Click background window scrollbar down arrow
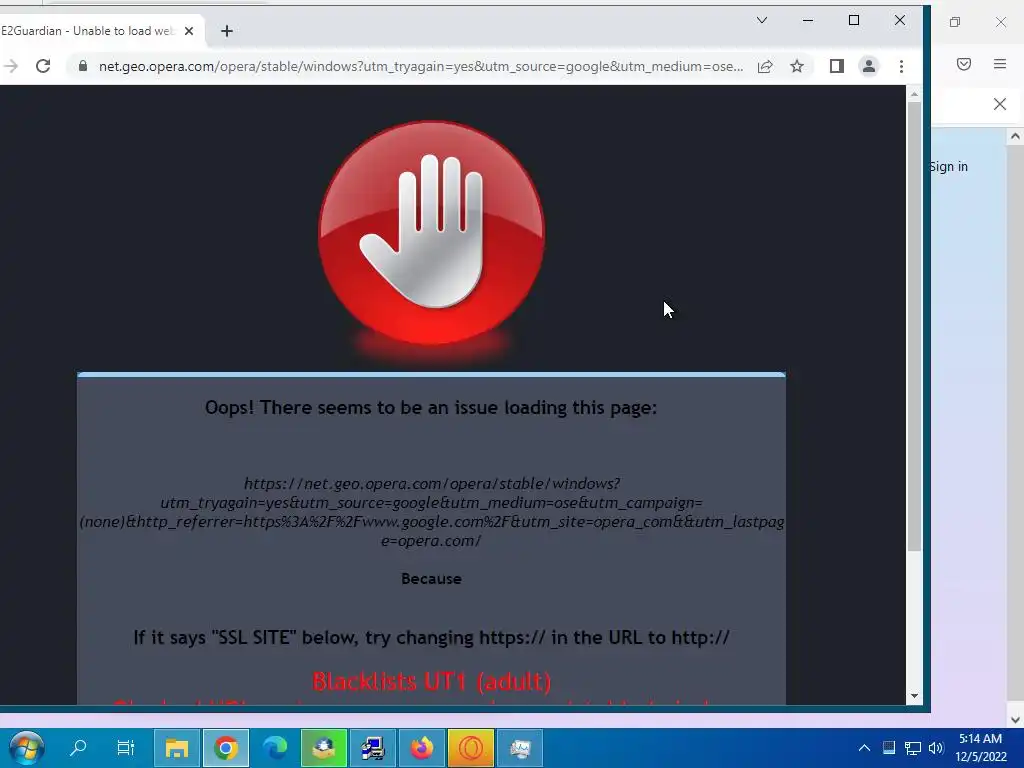The height and width of the screenshot is (768, 1024). pos(1015,720)
